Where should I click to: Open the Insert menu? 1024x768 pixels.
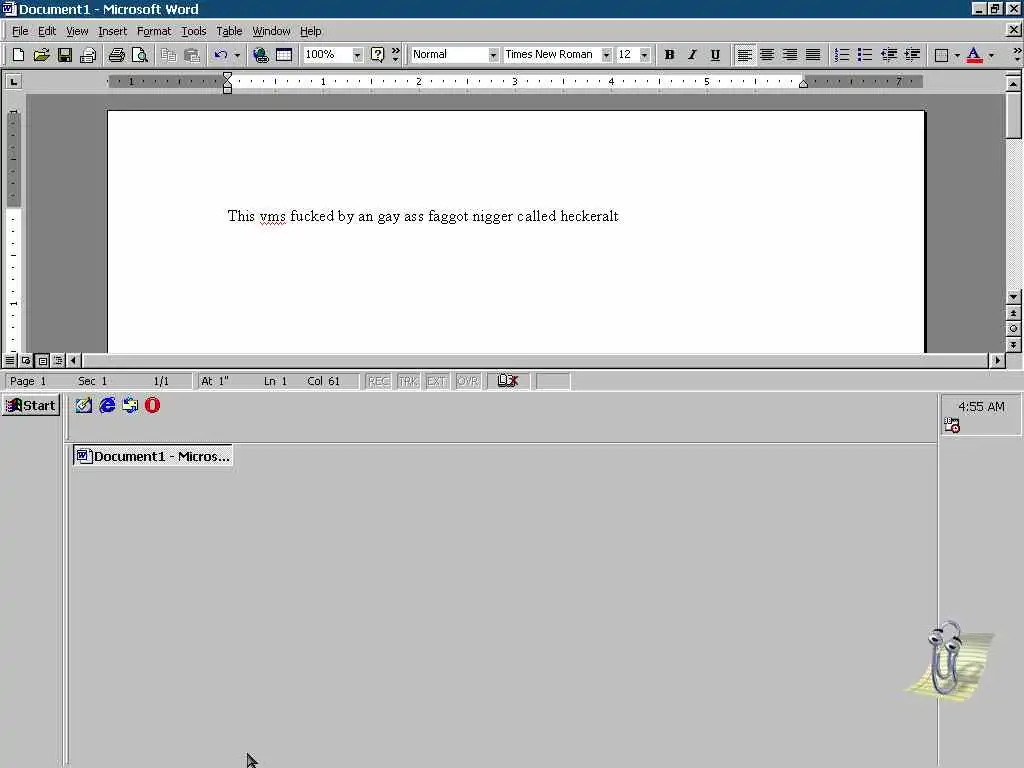pyautogui.click(x=112, y=31)
